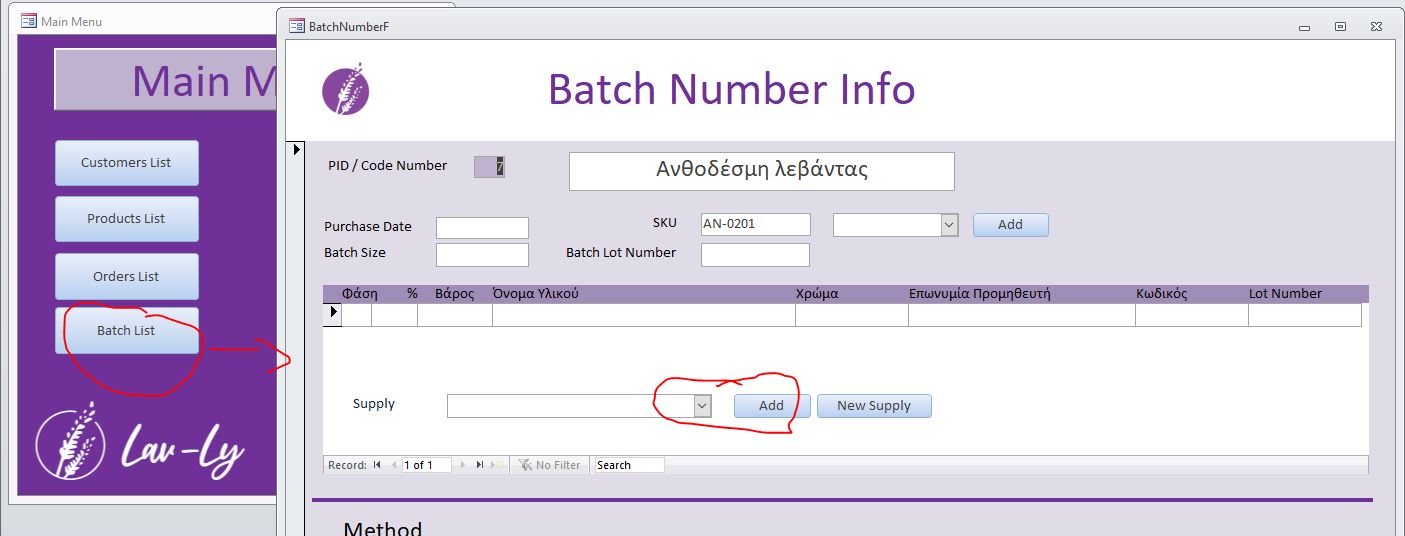Image resolution: width=1405 pixels, height=536 pixels.
Task: Click the Lot Number cell in subform row
Action: click(1305, 315)
